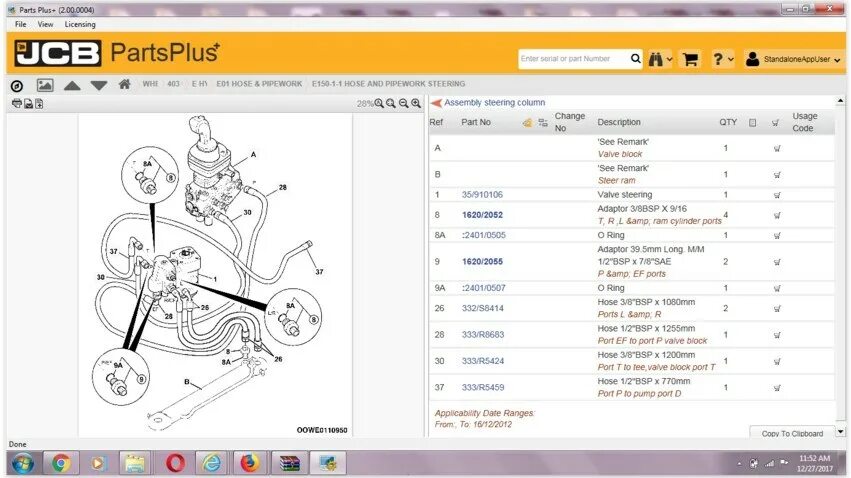This screenshot has height=478, width=851.
Task: Add Valve steering to cart
Action: tap(777, 195)
